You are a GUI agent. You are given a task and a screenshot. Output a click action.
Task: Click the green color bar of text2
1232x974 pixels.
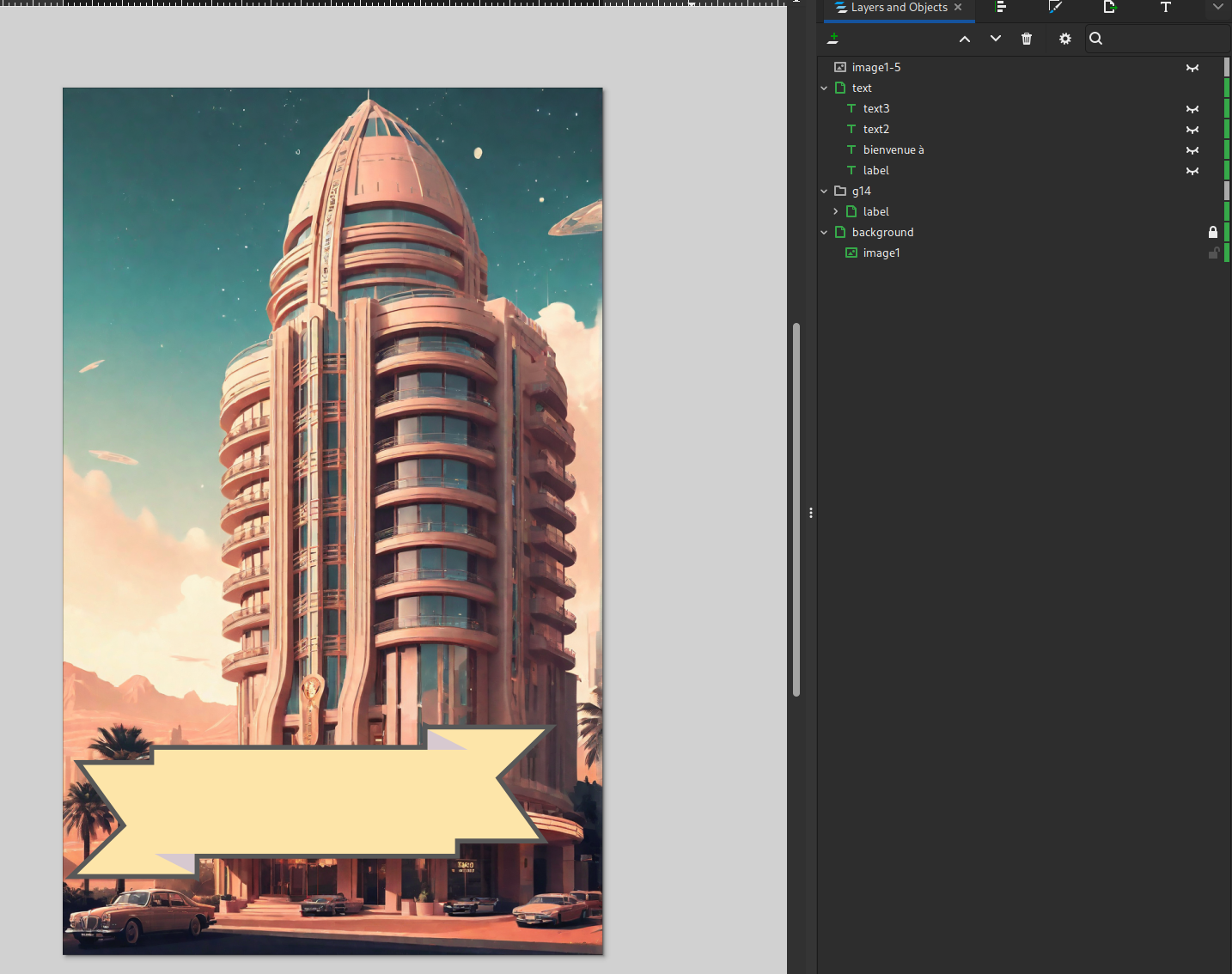(x=1227, y=130)
